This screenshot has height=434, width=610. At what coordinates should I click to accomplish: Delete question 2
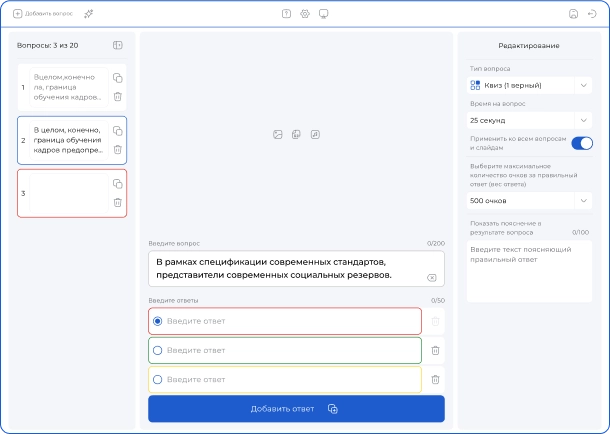(117, 149)
